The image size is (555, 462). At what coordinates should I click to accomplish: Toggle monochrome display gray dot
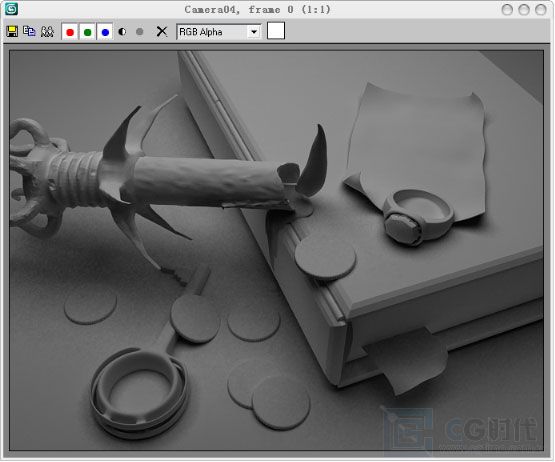[x=140, y=32]
